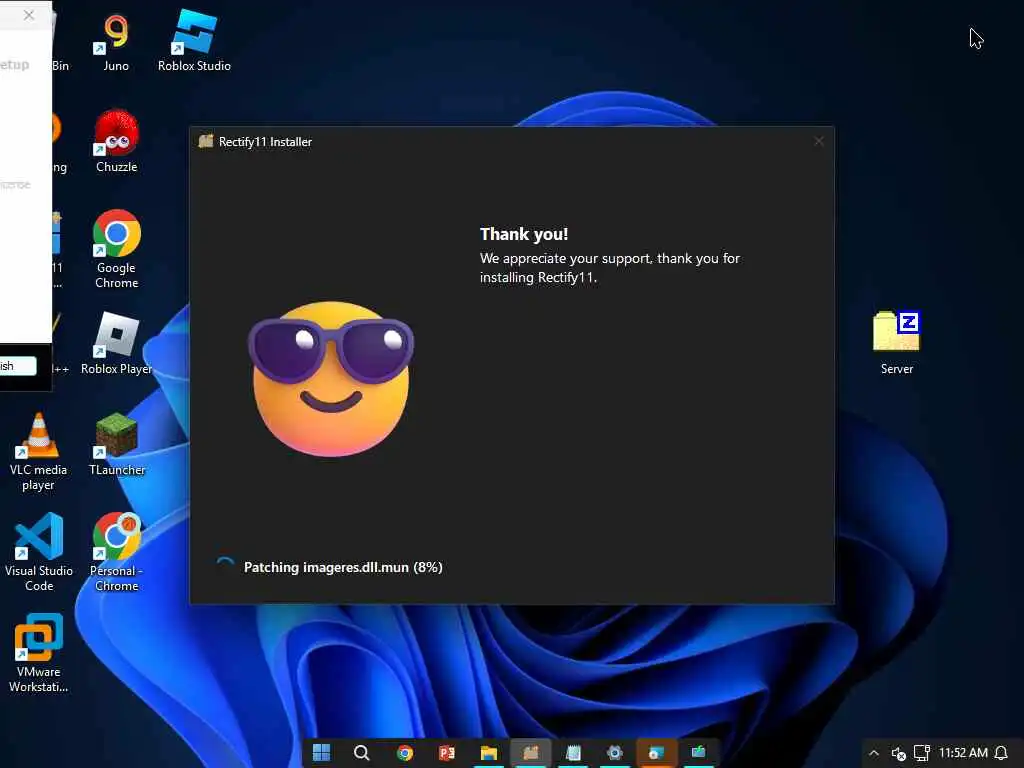The width and height of the screenshot is (1024, 768).
Task: Open the Google Chrome desktop shortcut
Action: coord(116,249)
